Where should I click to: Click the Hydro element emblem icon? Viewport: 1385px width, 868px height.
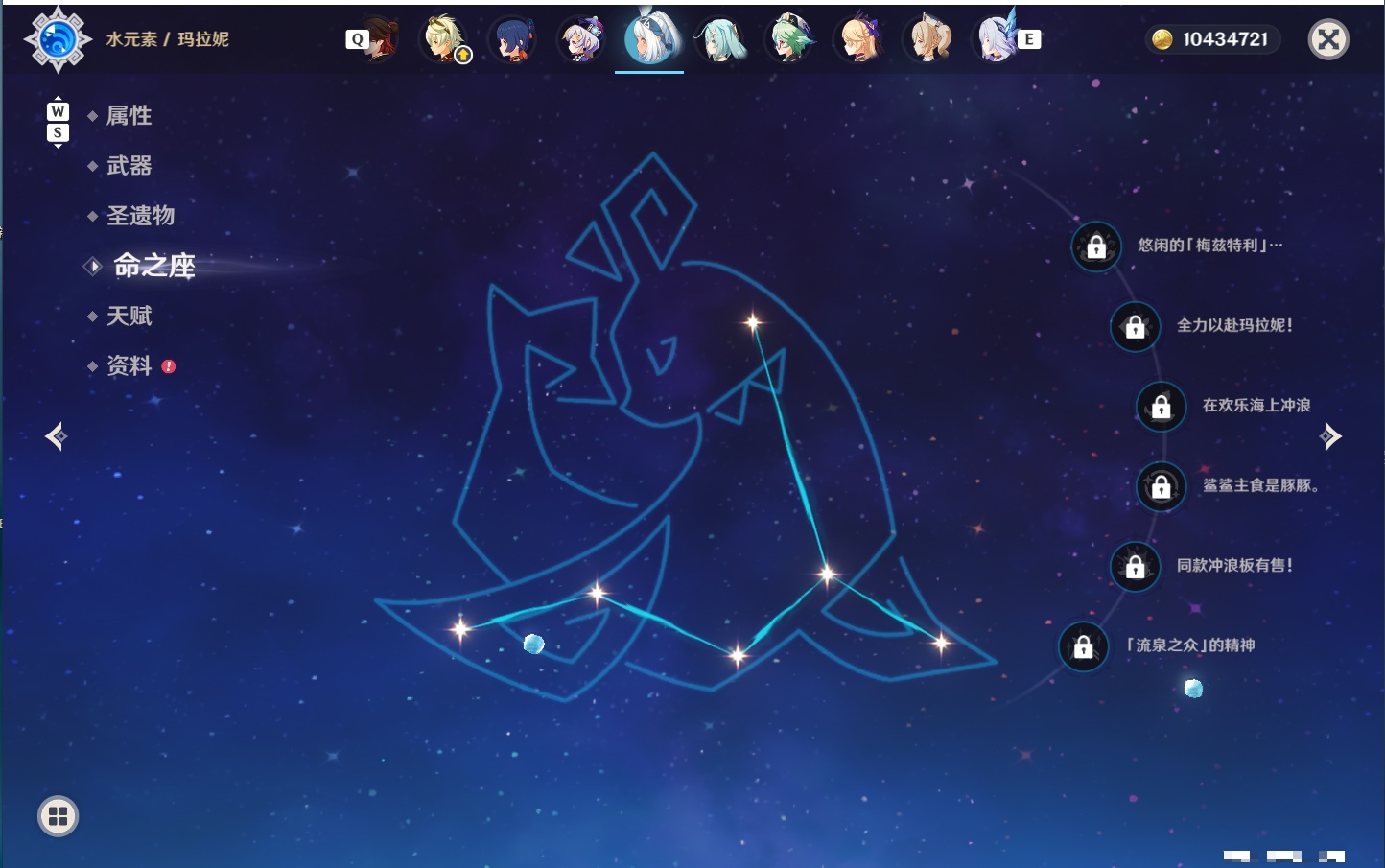coord(58,39)
